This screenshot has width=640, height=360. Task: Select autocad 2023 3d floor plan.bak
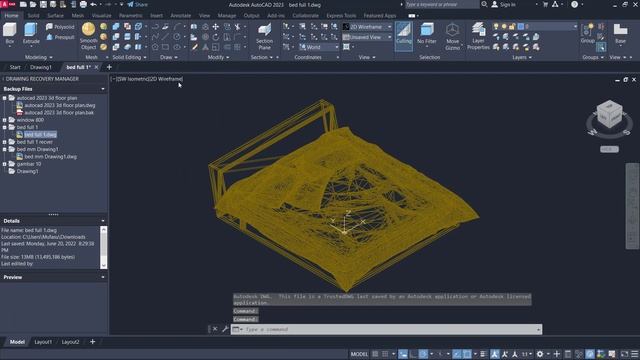[x=59, y=113]
